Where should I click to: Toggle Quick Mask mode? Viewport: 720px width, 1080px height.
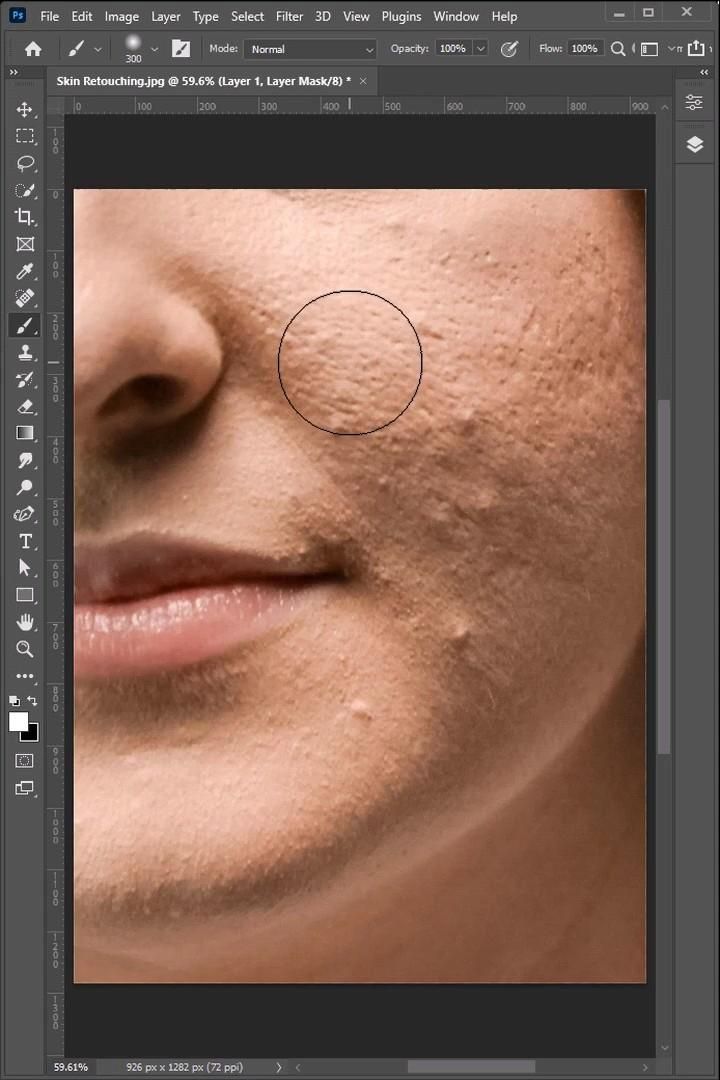[25, 761]
